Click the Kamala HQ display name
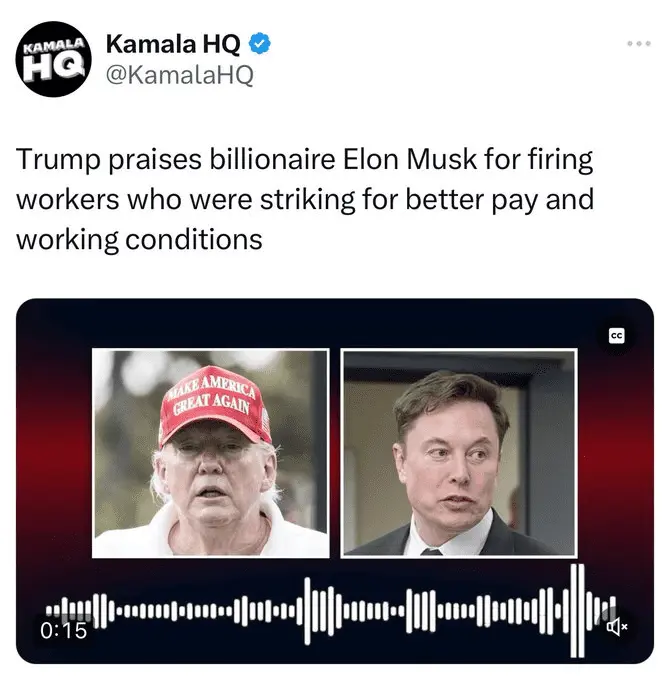Viewport: 670px width, 680px height. 173,44
